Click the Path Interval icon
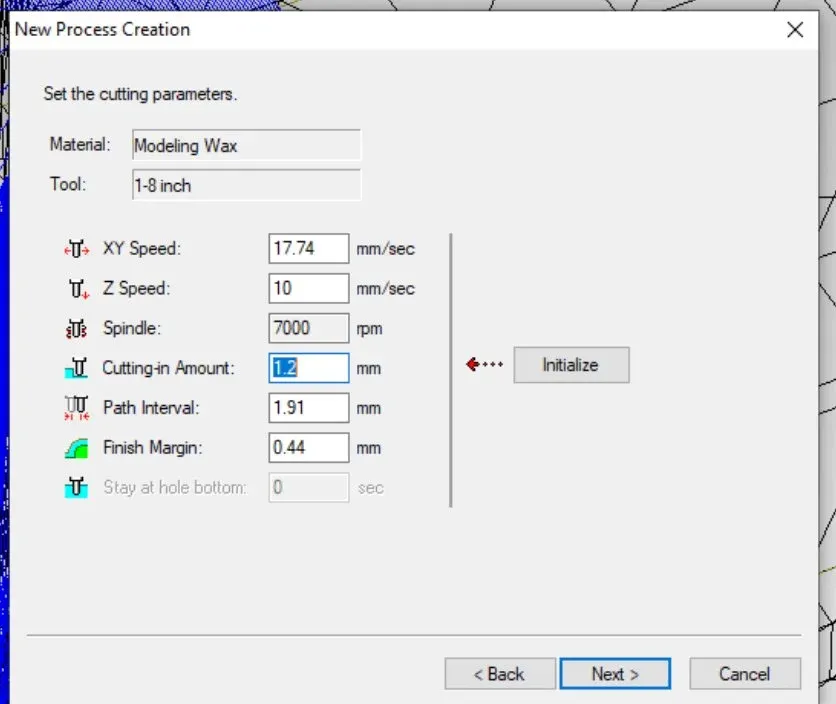The width and height of the screenshot is (836, 704). point(77,408)
